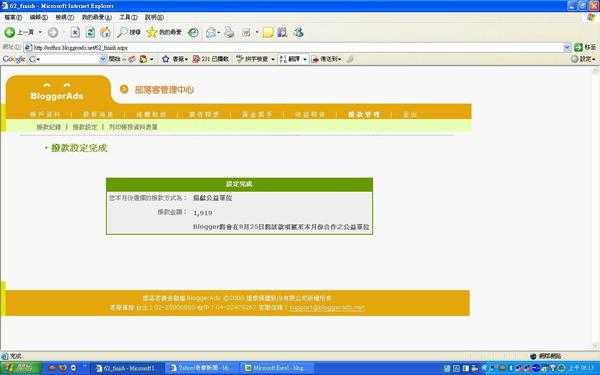
Task: Open first orange nav tab (account info)
Action: tap(45, 114)
